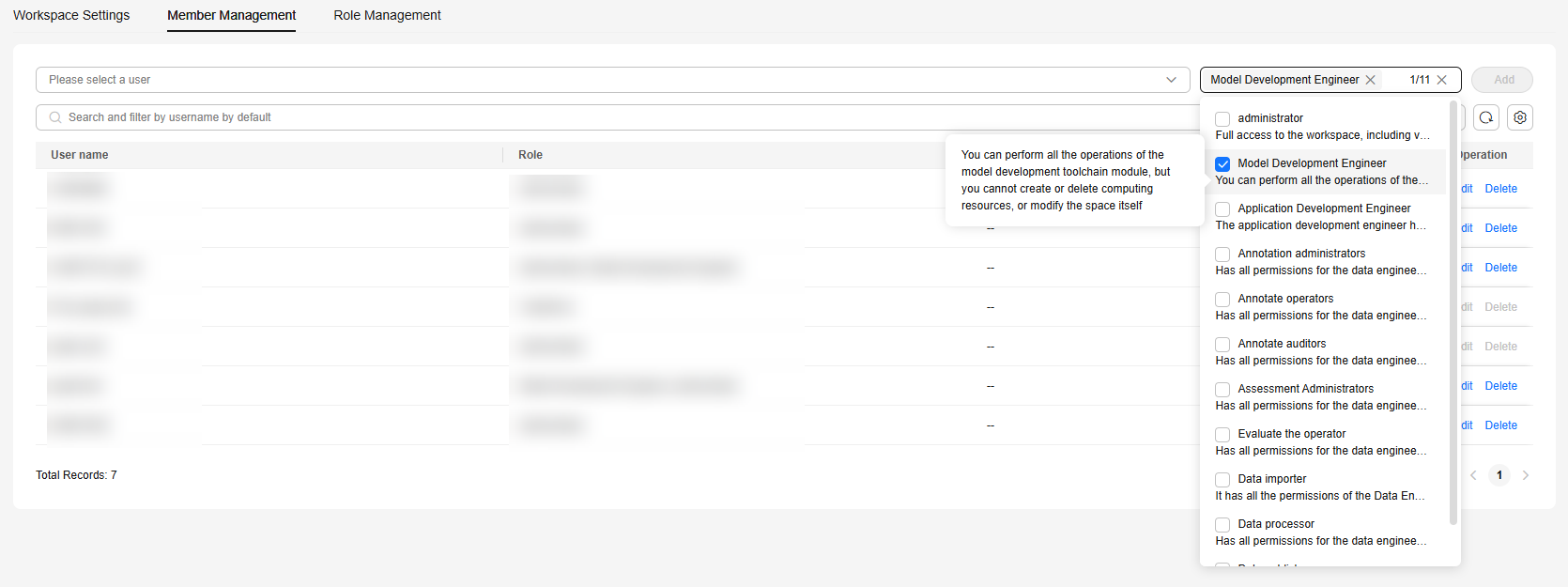Open the Workspace Settings tab
This screenshot has width=1568, height=587.
click(x=71, y=15)
